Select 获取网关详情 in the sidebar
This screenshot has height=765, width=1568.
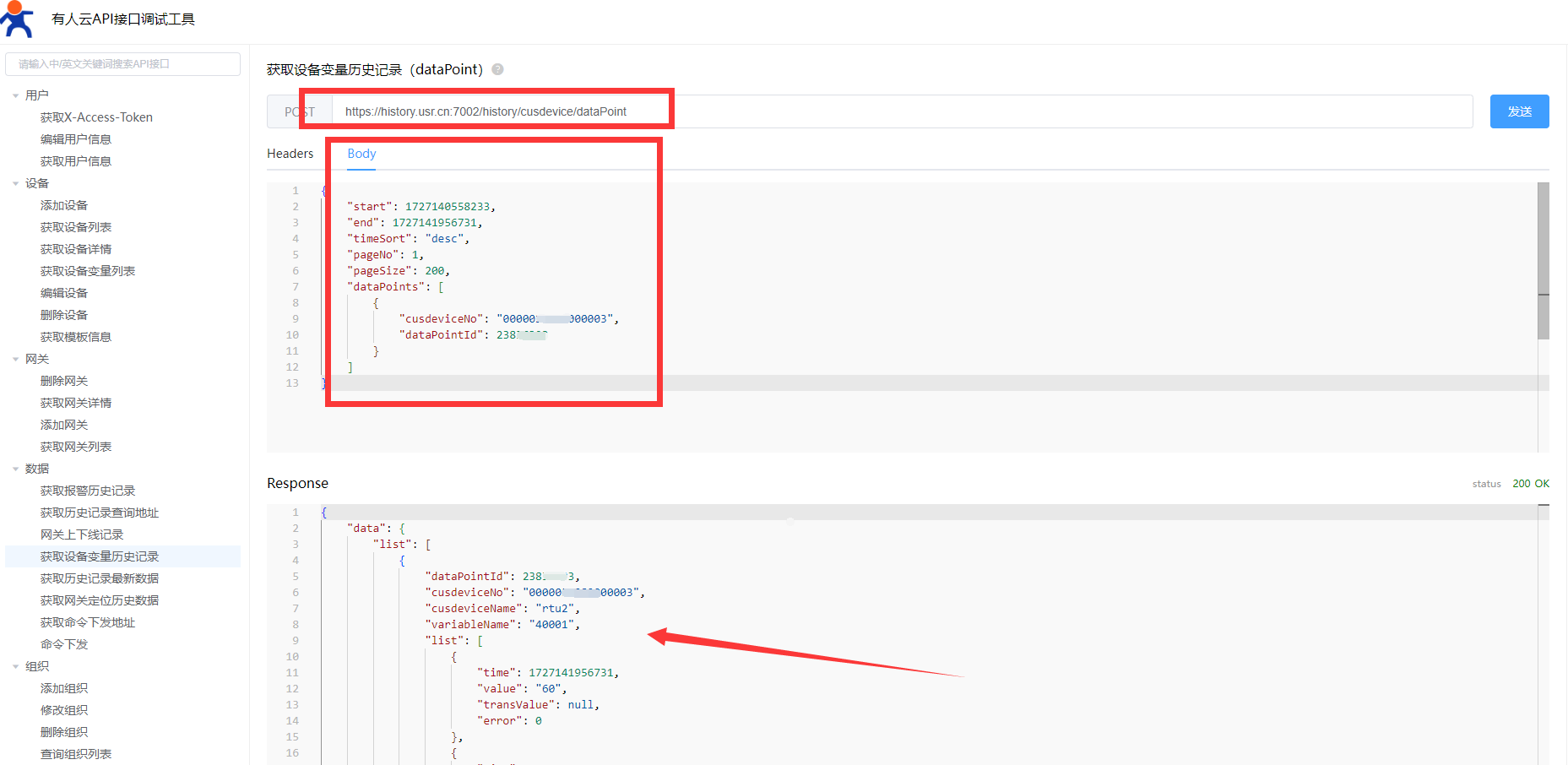click(76, 403)
